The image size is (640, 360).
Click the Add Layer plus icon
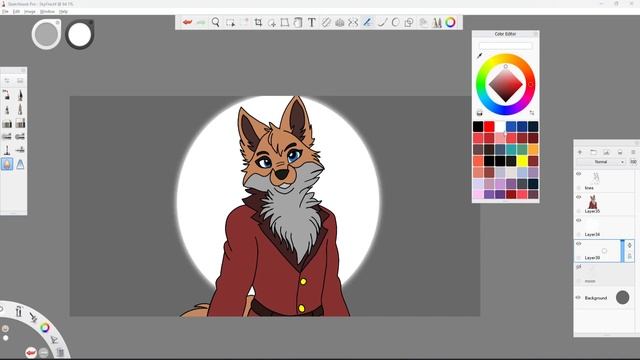point(580,152)
